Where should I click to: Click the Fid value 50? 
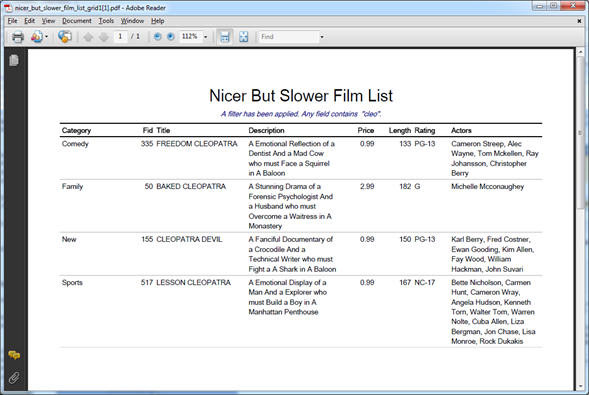pyautogui.click(x=149, y=186)
